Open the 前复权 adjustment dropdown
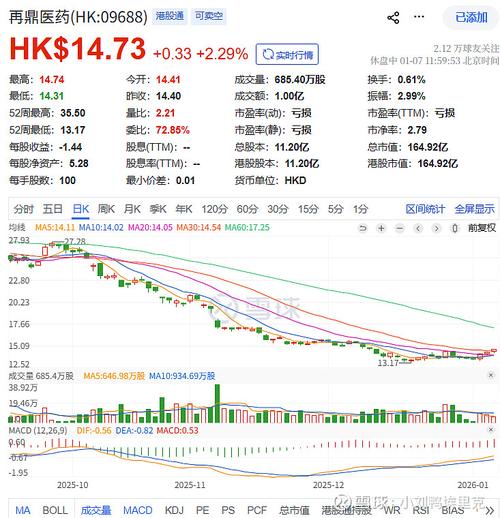Screen dimensions: 500x518 pyautogui.click(x=482, y=228)
